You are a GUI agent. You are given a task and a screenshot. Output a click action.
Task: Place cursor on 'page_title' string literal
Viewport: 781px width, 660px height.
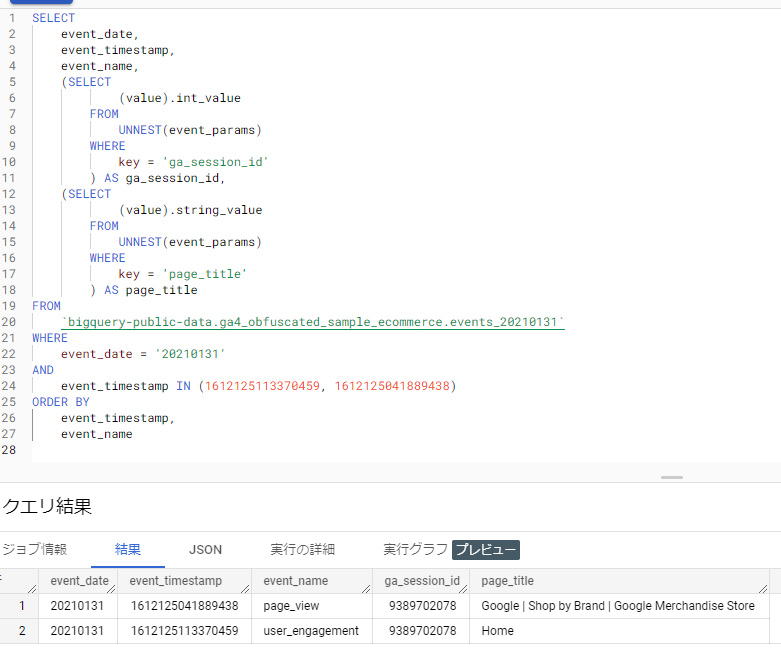tap(204, 274)
